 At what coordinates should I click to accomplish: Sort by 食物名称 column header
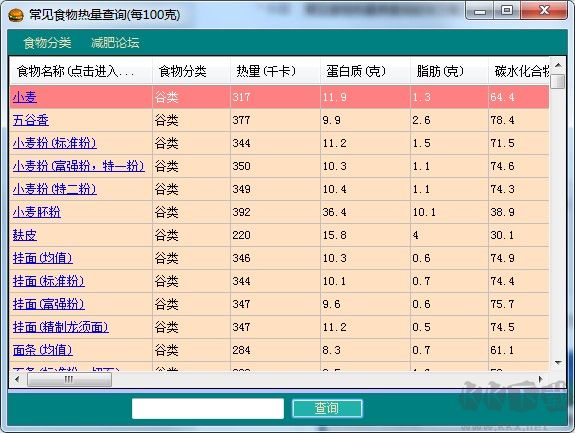pos(81,71)
